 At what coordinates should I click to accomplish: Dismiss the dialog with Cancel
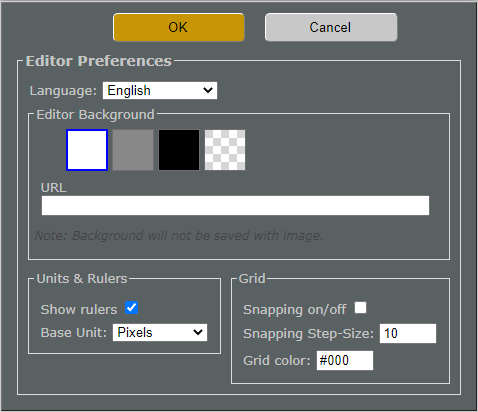[331, 27]
